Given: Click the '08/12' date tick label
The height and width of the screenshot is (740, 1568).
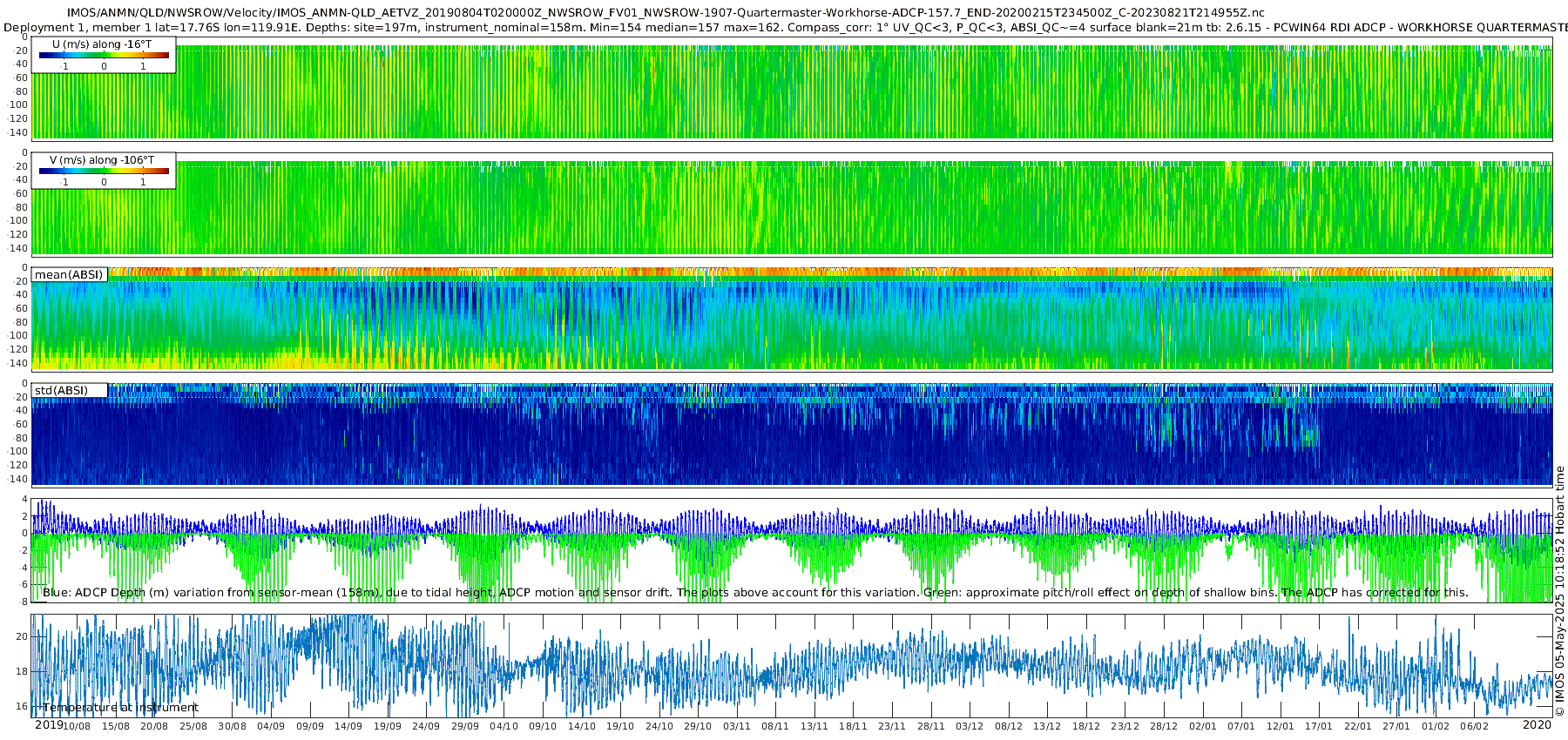Looking at the screenshot, I should pos(1009,726).
